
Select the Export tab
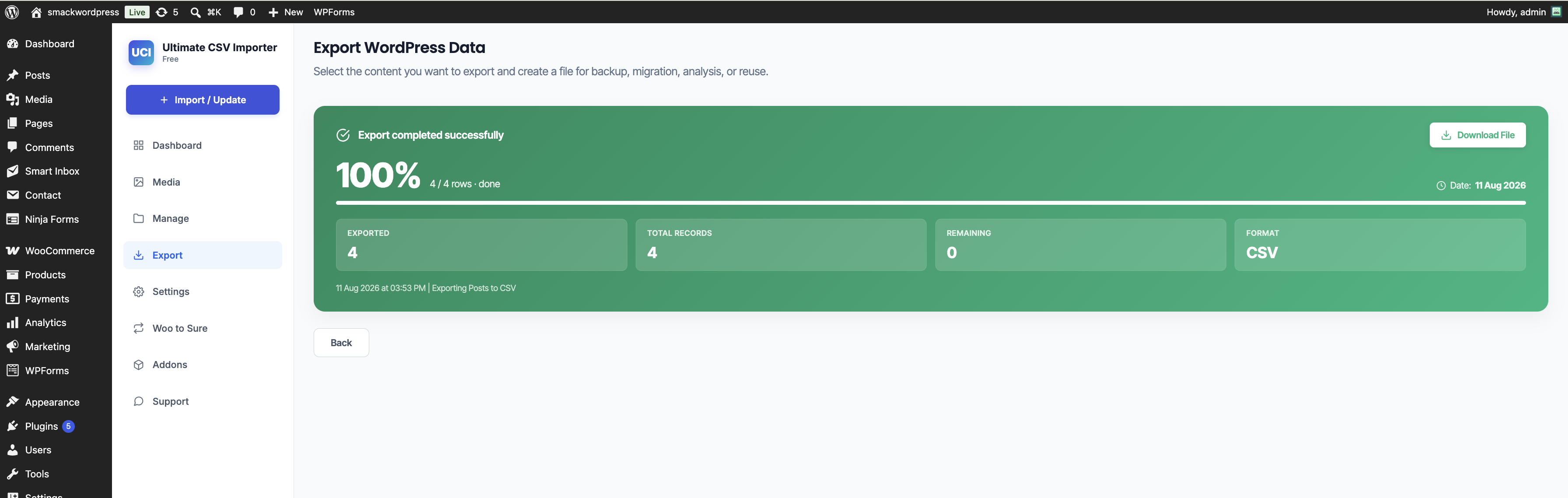203,255
